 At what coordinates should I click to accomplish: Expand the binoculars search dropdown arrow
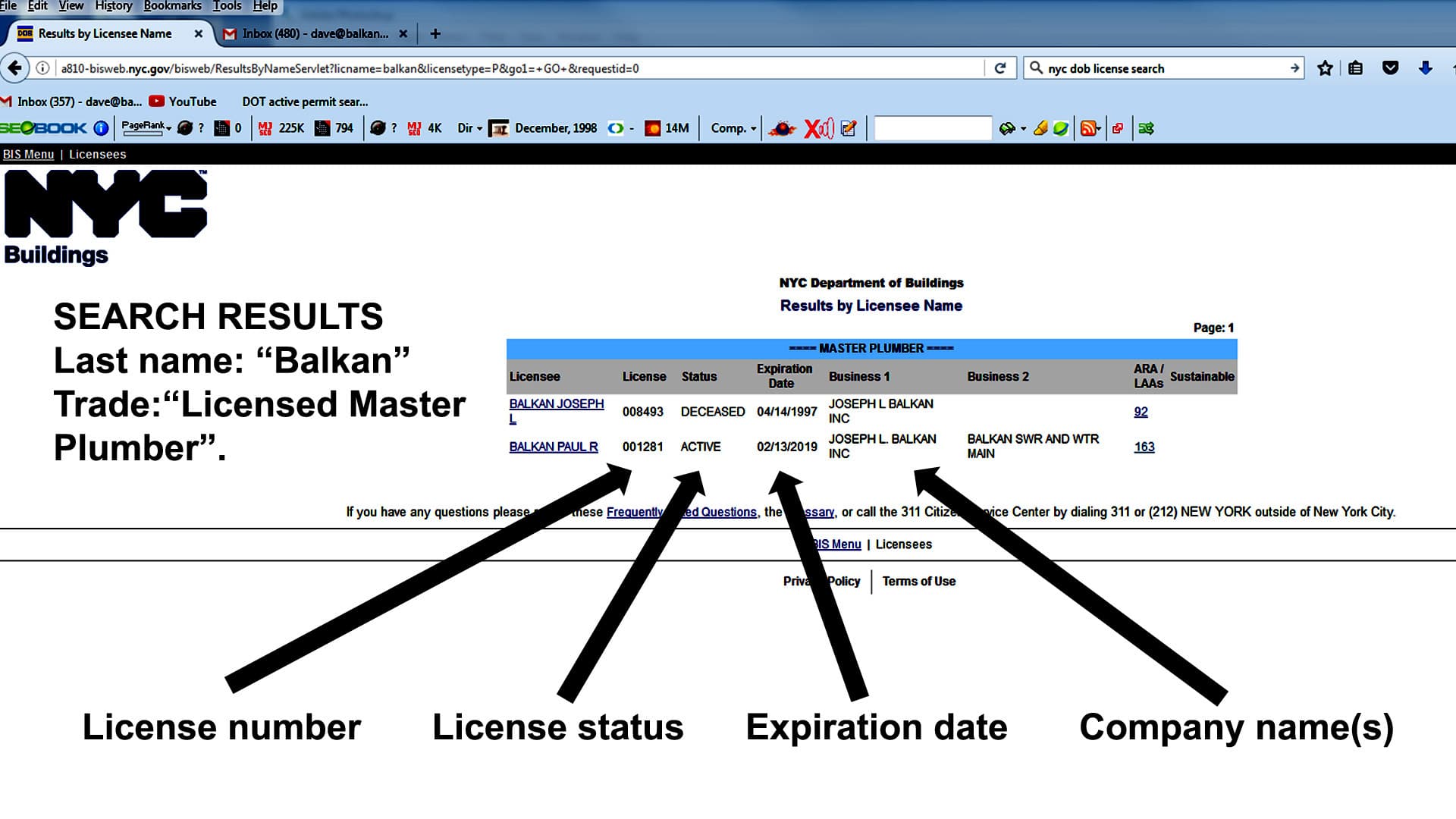tap(1024, 128)
